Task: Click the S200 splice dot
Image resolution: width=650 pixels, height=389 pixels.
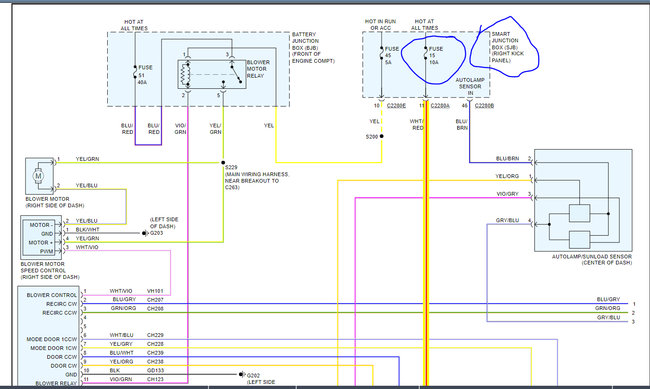Action: [381, 136]
